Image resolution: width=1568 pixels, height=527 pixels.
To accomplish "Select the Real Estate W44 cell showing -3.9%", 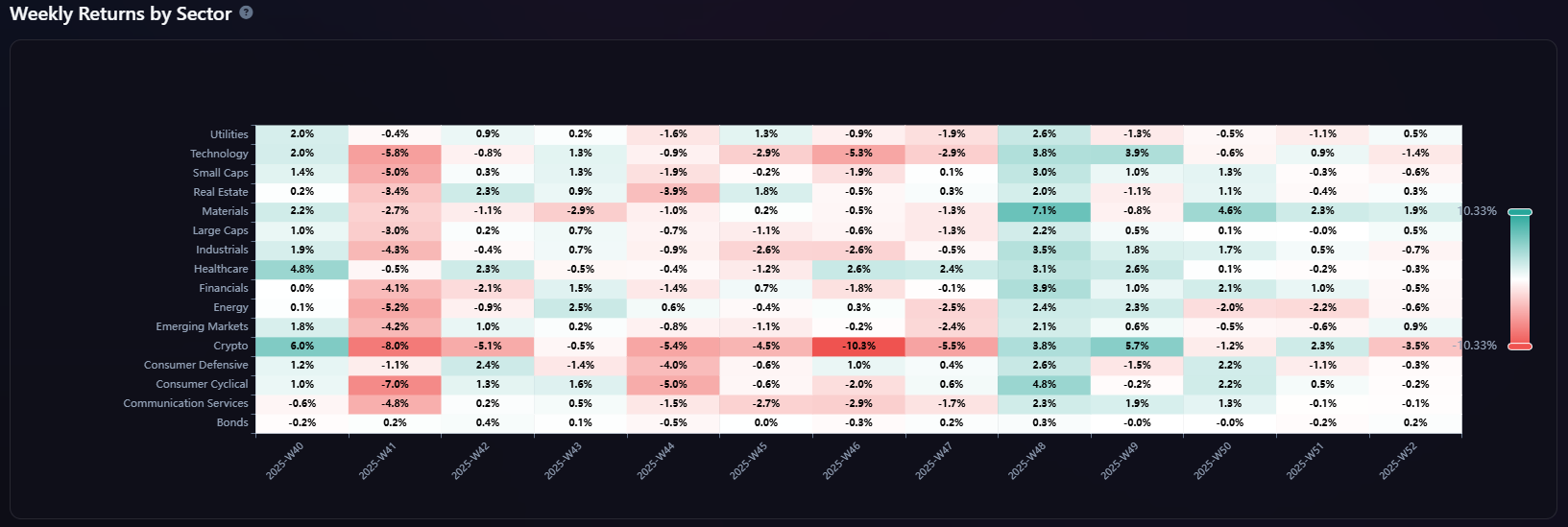I will pyautogui.click(x=673, y=192).
